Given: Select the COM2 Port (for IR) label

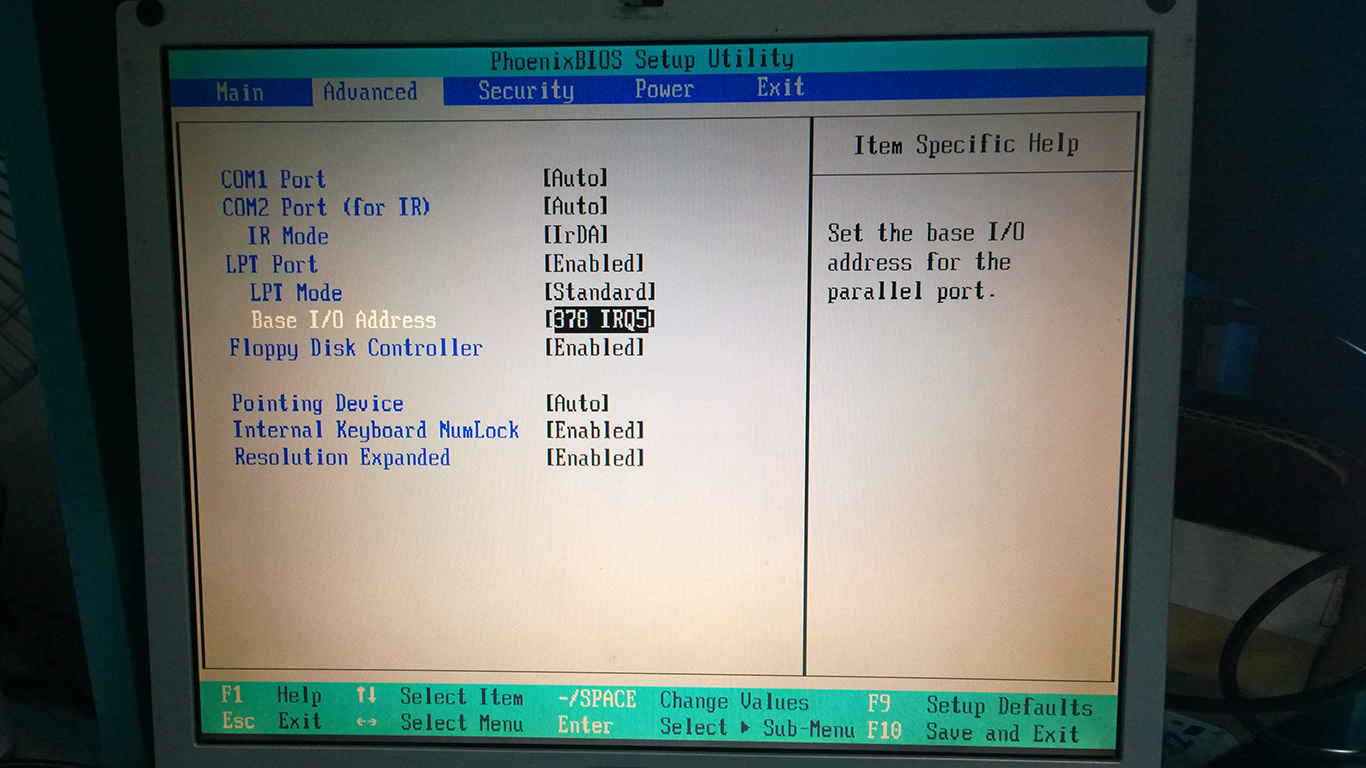Looking at the screenshot, I should (x=326, y=208).
